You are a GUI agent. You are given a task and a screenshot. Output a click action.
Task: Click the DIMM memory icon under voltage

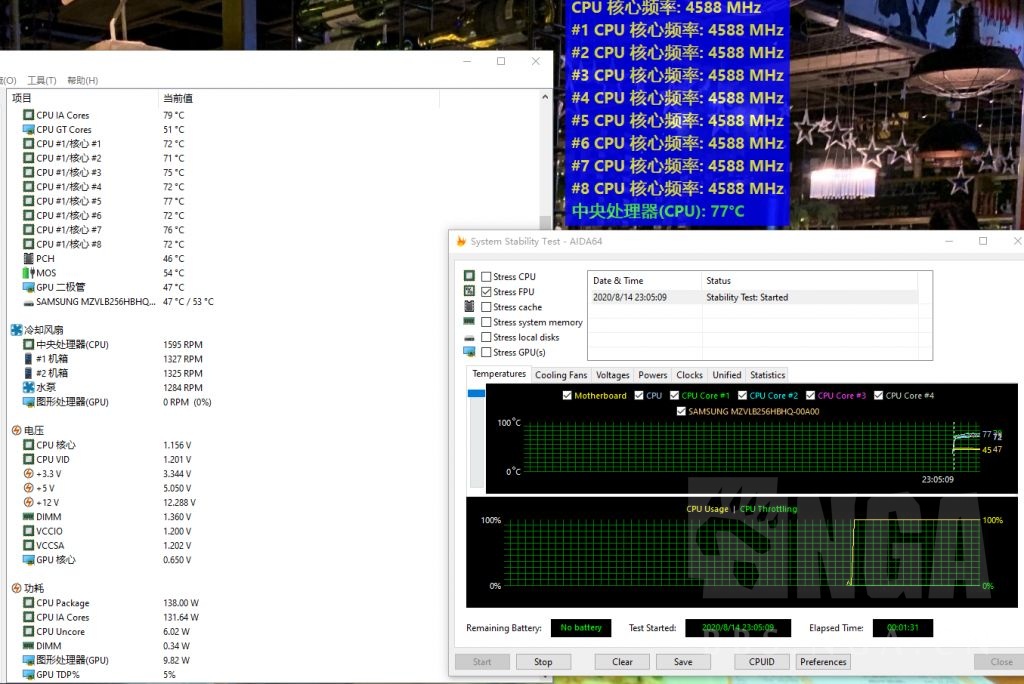pos(28,517)
